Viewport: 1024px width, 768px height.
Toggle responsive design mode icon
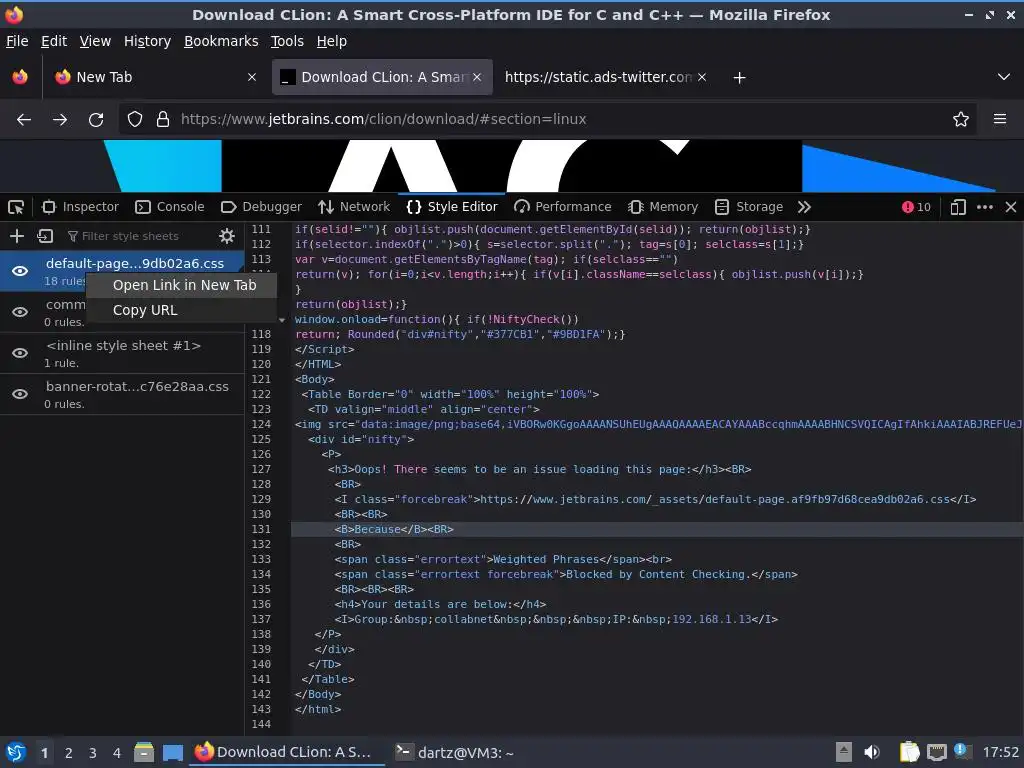coord(958,207)
